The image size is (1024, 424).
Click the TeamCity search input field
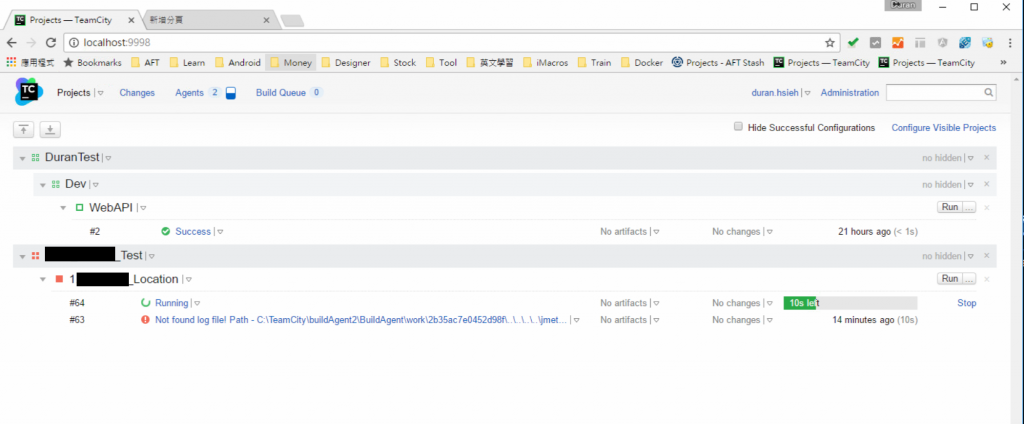pyautogui.click(x=934, y=93)
